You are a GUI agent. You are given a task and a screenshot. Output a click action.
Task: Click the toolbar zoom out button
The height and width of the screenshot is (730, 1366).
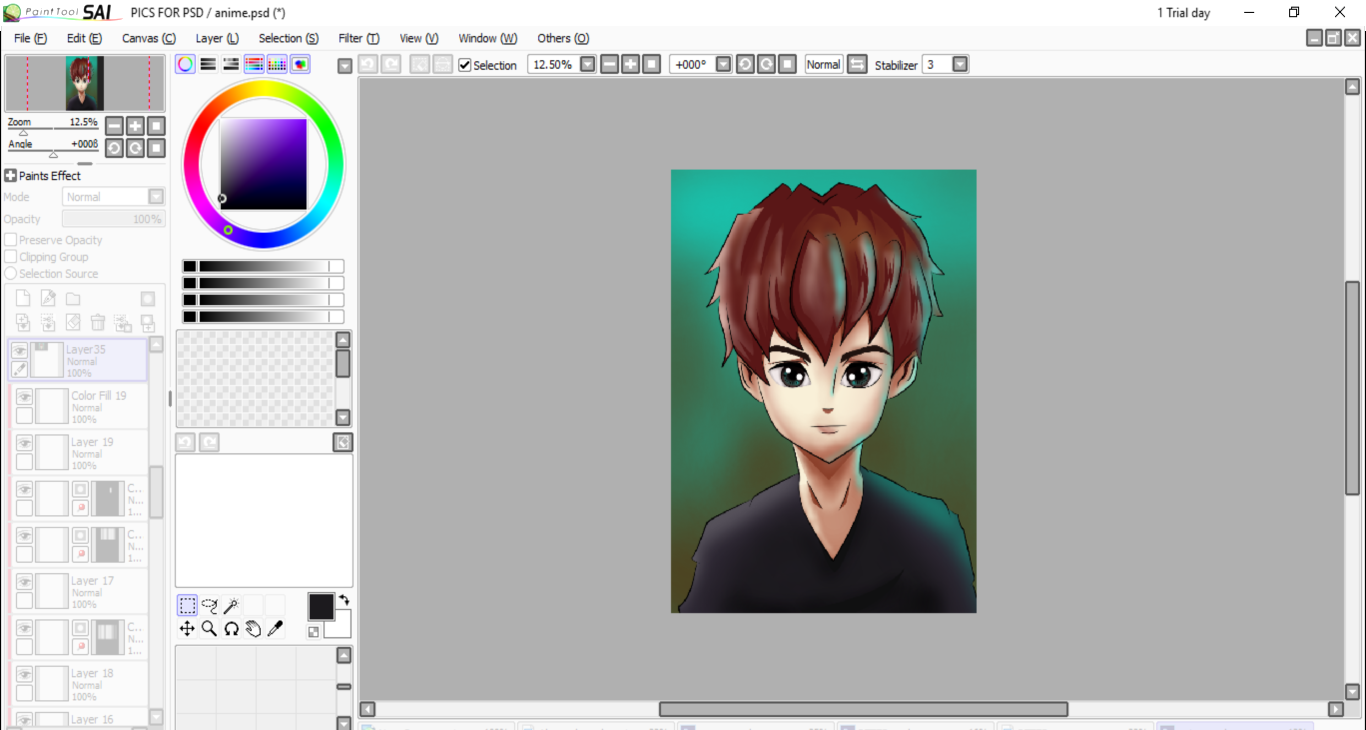pos(609,64)
